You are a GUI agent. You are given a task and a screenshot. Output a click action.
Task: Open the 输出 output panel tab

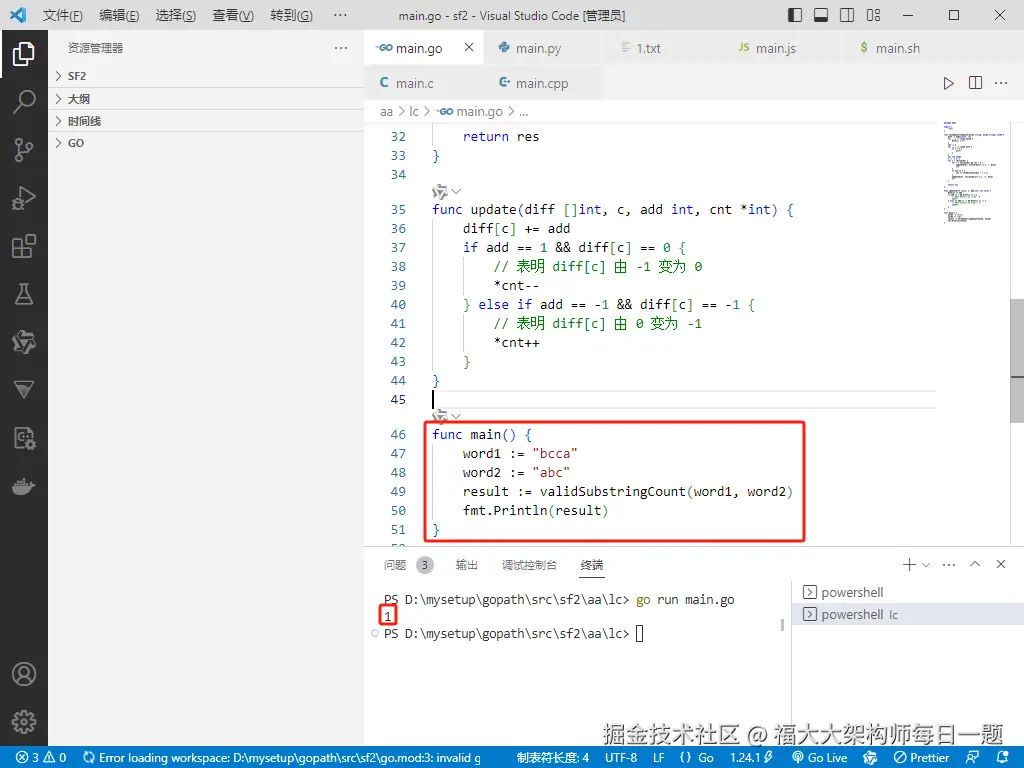466,565
